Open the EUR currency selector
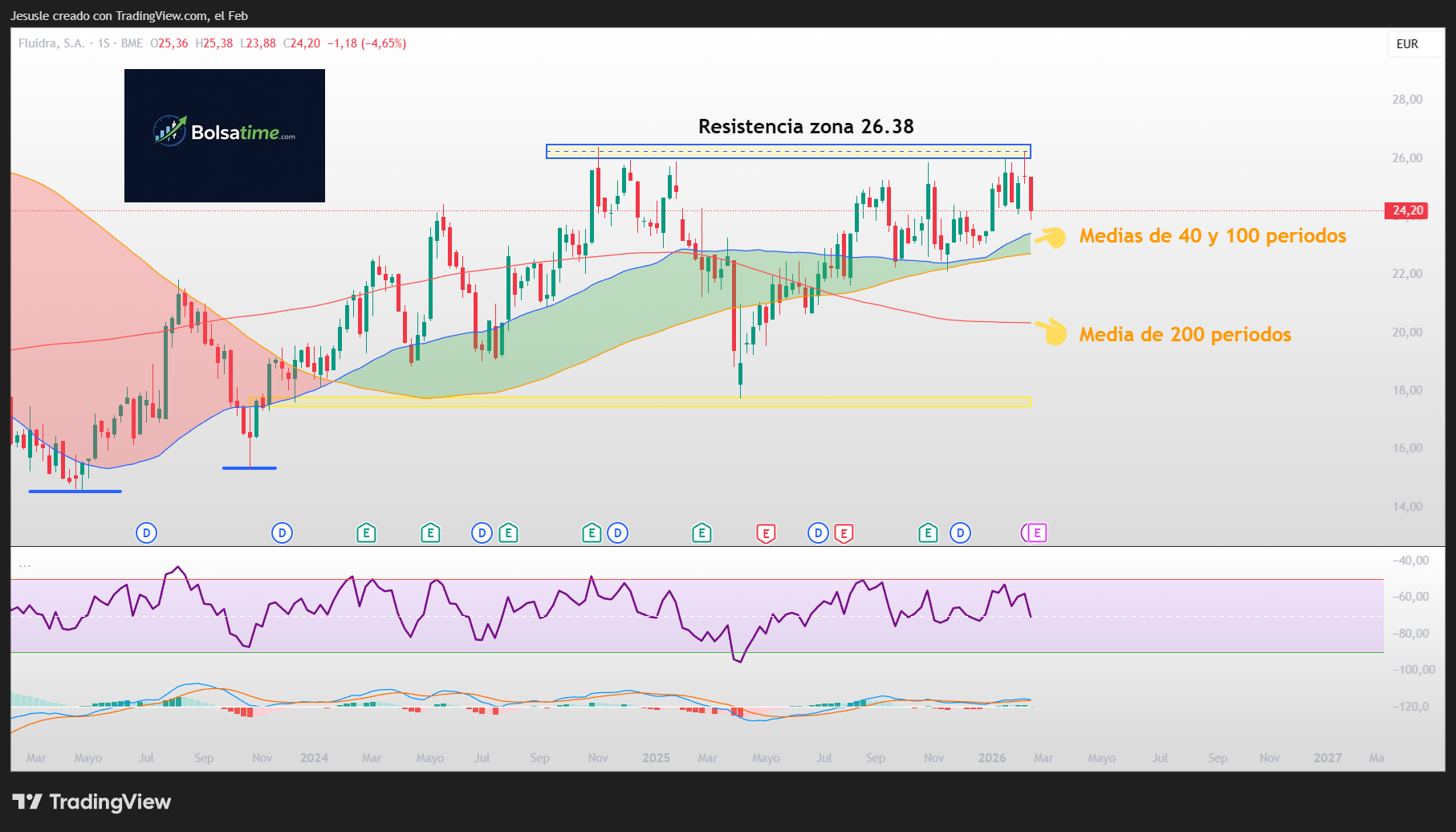1456x832 pixels. tap(1407, 44)
